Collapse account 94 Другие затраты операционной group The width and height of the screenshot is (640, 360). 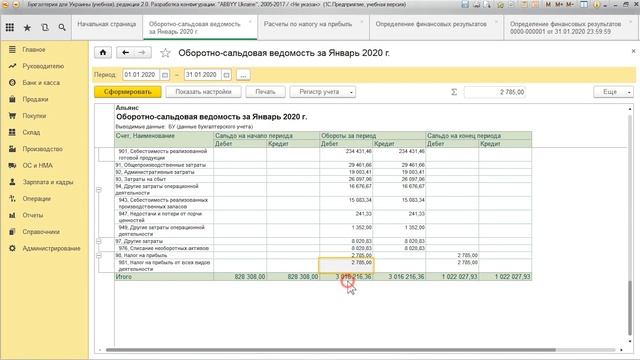(99, 190)
